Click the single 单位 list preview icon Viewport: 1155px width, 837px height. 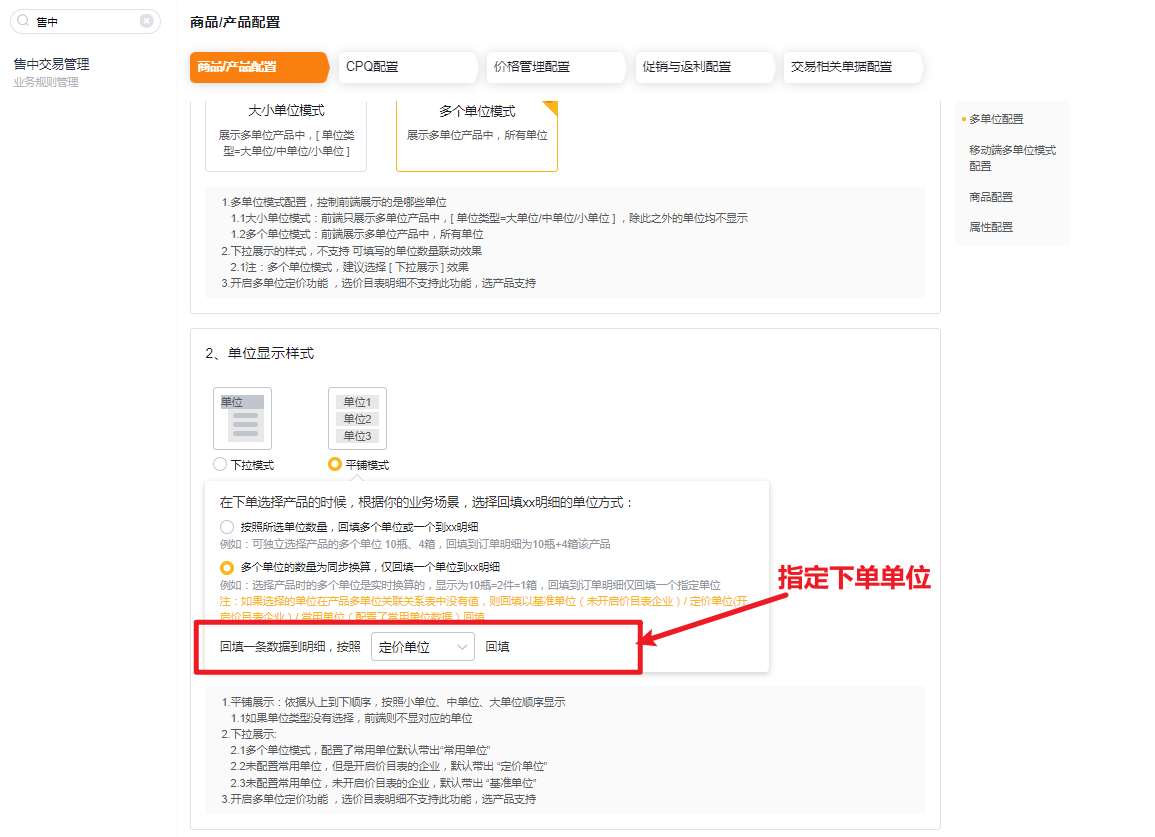pyautogui.click(x=241, y=418)
